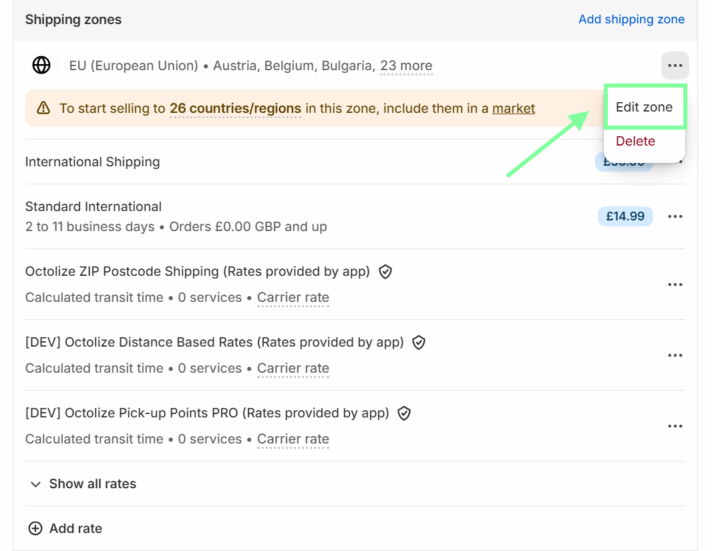Viewport: 712px width, 551px height.
Task: Open the EU zone three-dot menu
Action: [675, 66]
